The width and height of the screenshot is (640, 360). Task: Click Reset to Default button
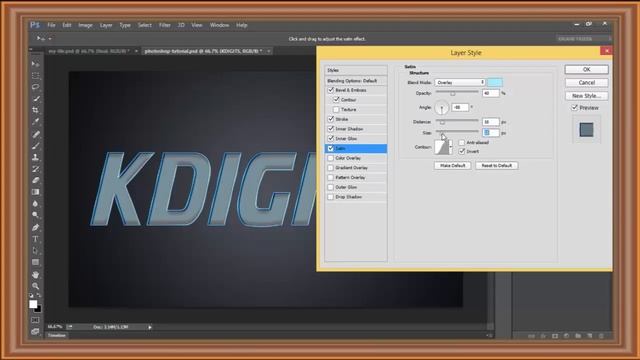coord(496,165)
